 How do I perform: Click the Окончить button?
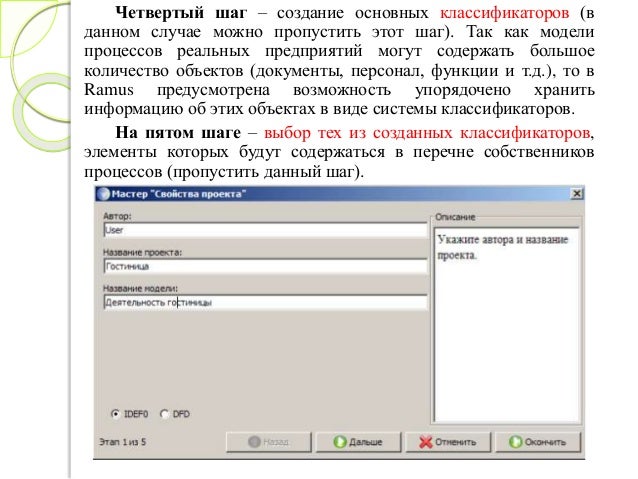pos(537,442)
